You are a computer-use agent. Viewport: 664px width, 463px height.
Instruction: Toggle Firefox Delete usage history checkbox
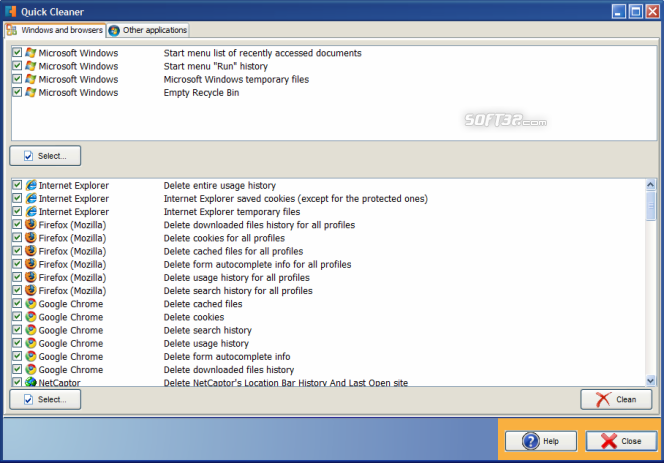(x=17, y=277)
